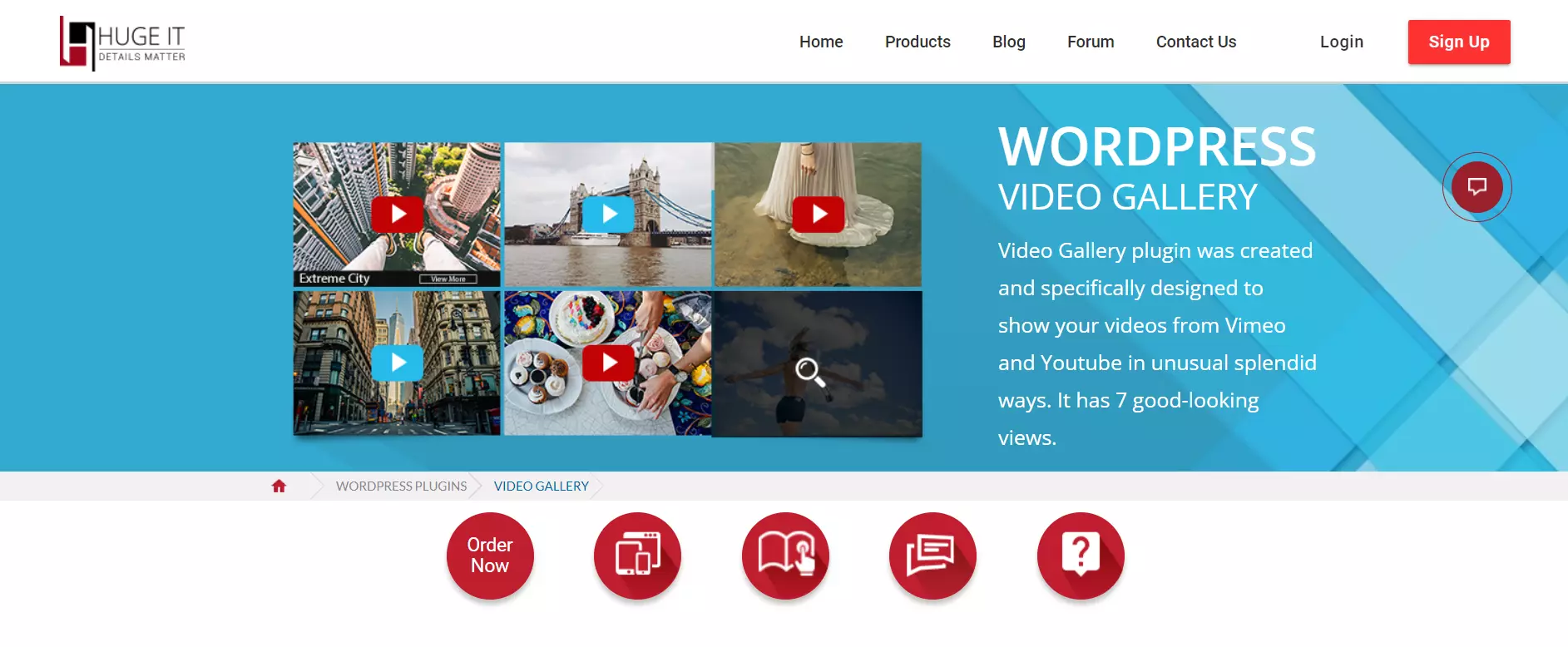The height and width of the screenshot is (647, 1568).
Task: Click the Huge IT logo
Action: (x=122, y=43)
